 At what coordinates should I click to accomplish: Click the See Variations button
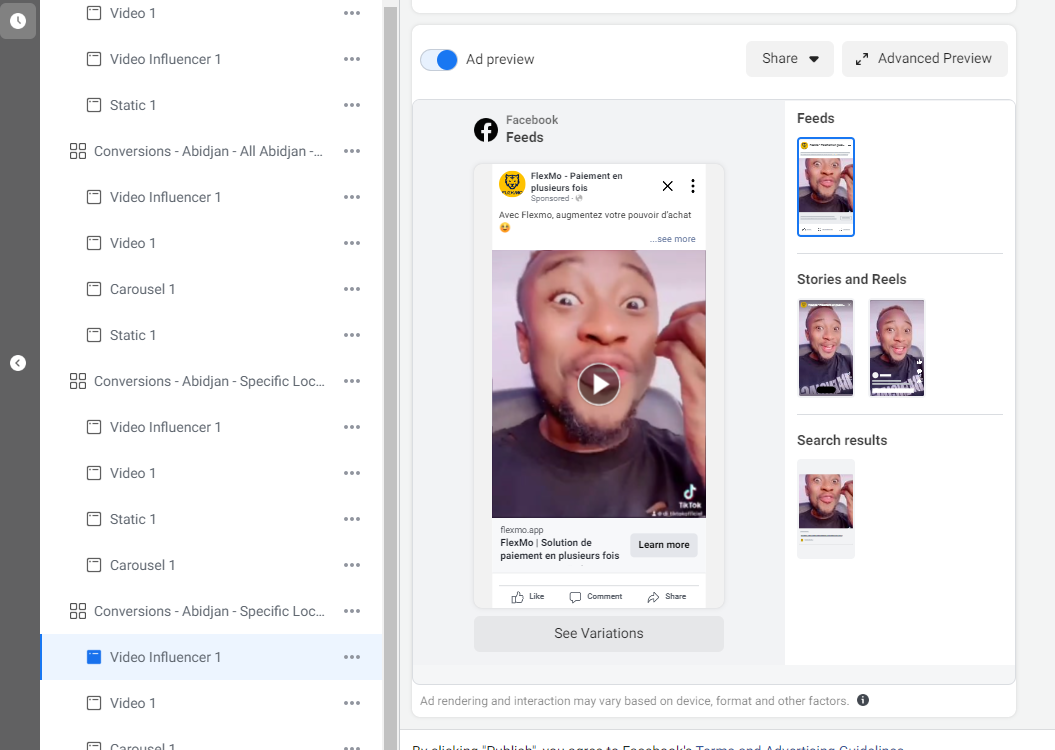click(598, 633)
